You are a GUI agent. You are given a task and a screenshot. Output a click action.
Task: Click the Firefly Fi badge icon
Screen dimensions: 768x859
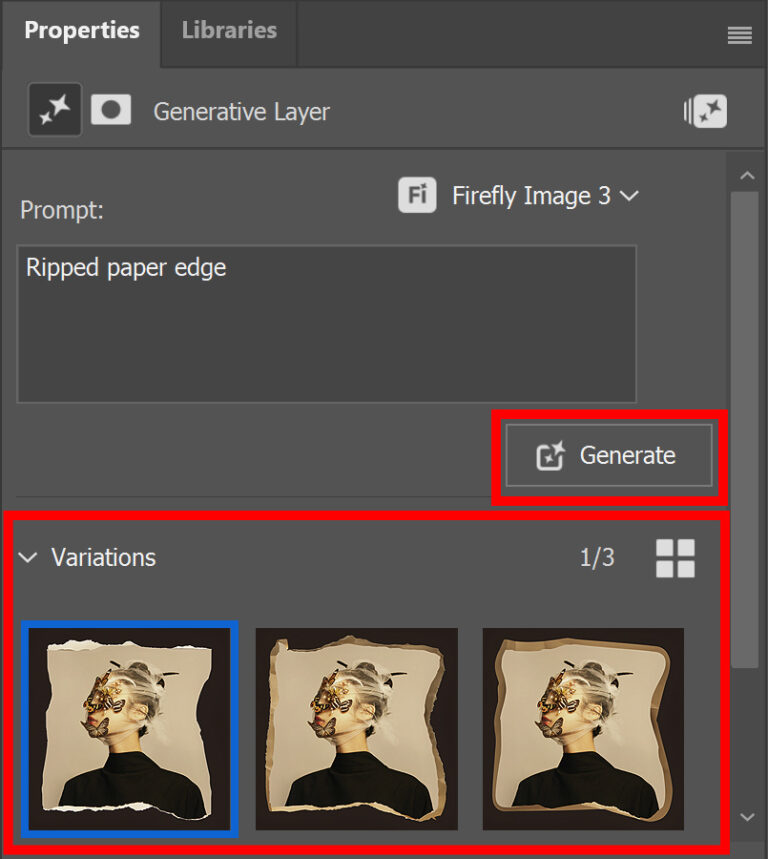[x=417, y=196]
